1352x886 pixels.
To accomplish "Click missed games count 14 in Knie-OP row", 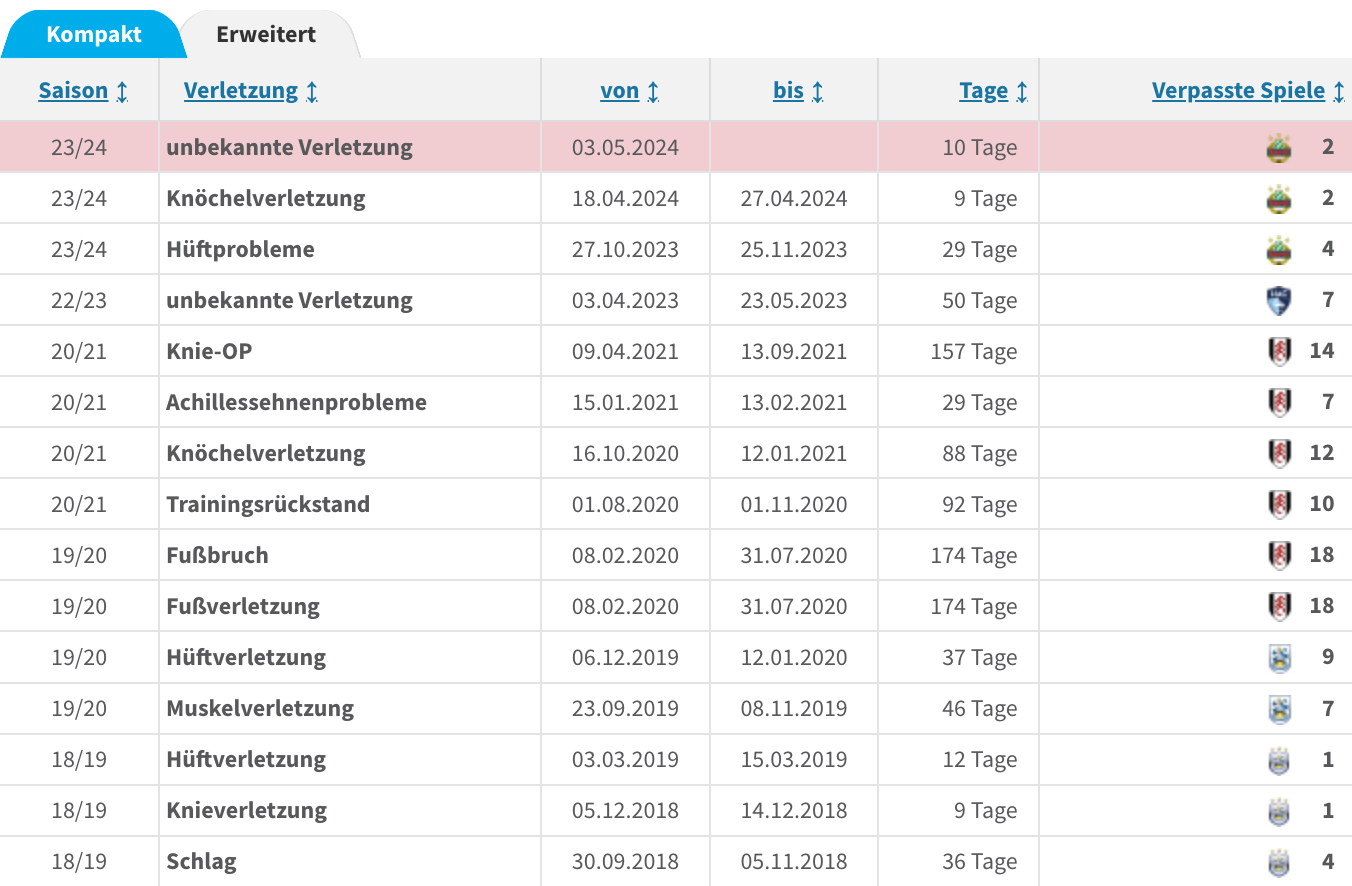I will pyautogui.click(x=1322, y=351).
